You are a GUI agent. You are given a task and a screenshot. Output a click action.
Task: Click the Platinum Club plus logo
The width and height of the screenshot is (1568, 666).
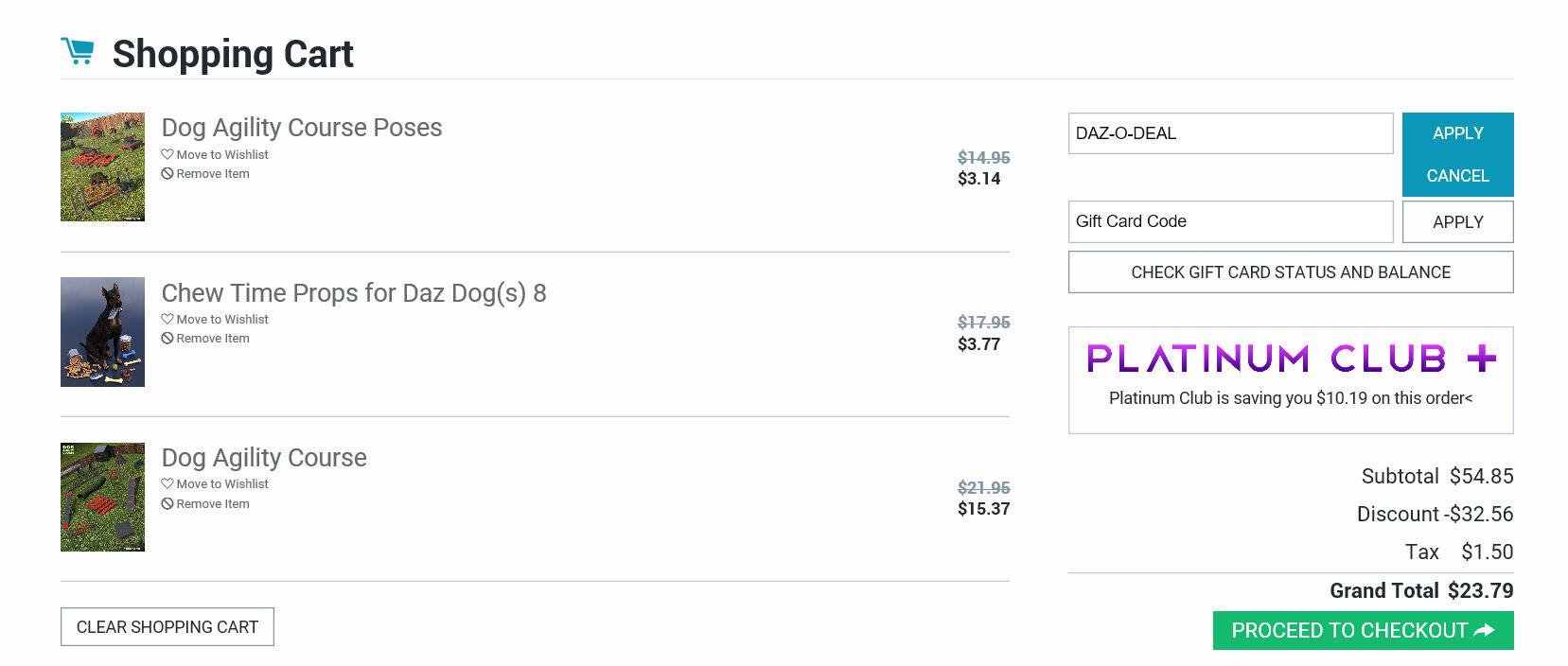[x=1291, y=359]
